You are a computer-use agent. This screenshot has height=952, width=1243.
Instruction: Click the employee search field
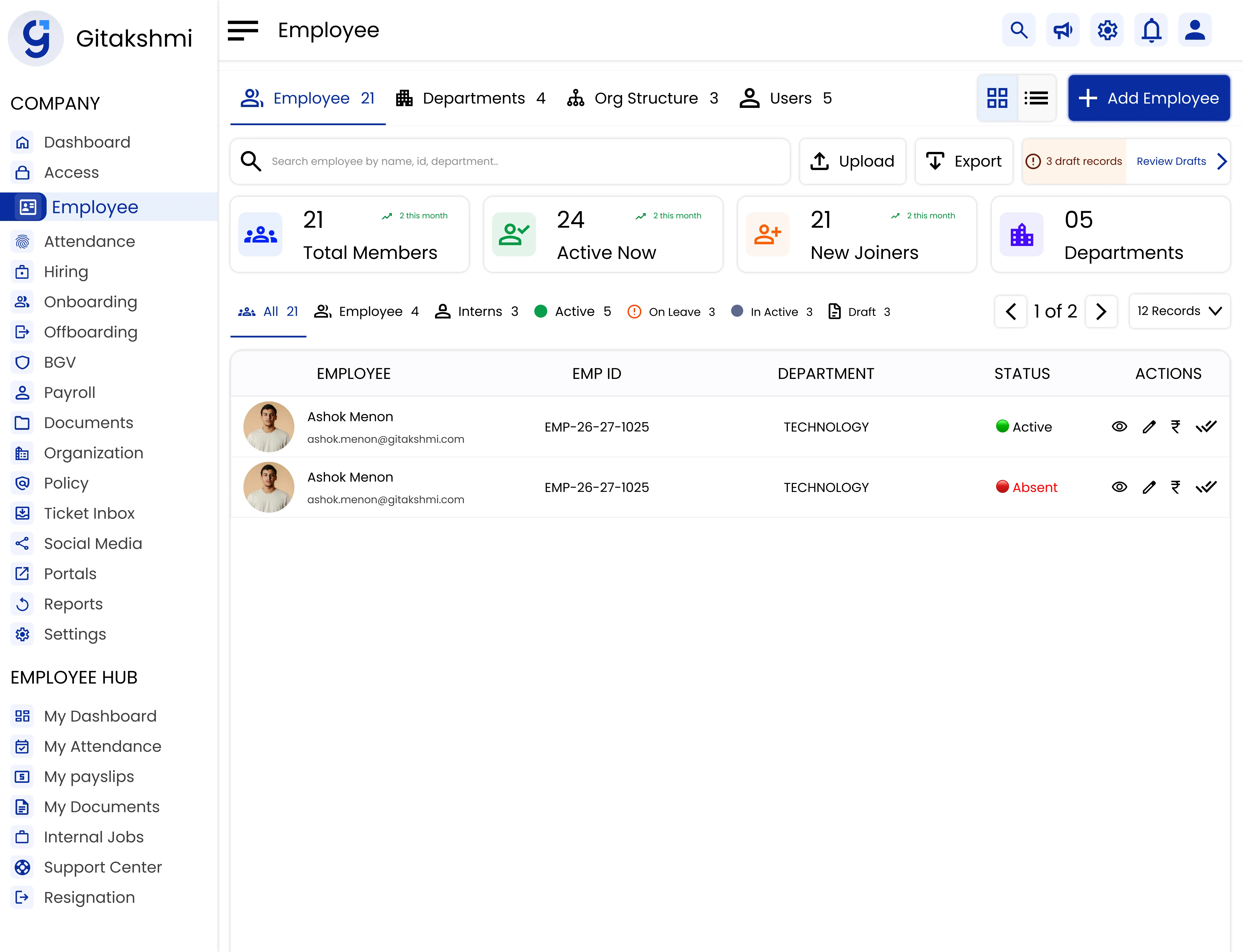(x=510, y=161)
